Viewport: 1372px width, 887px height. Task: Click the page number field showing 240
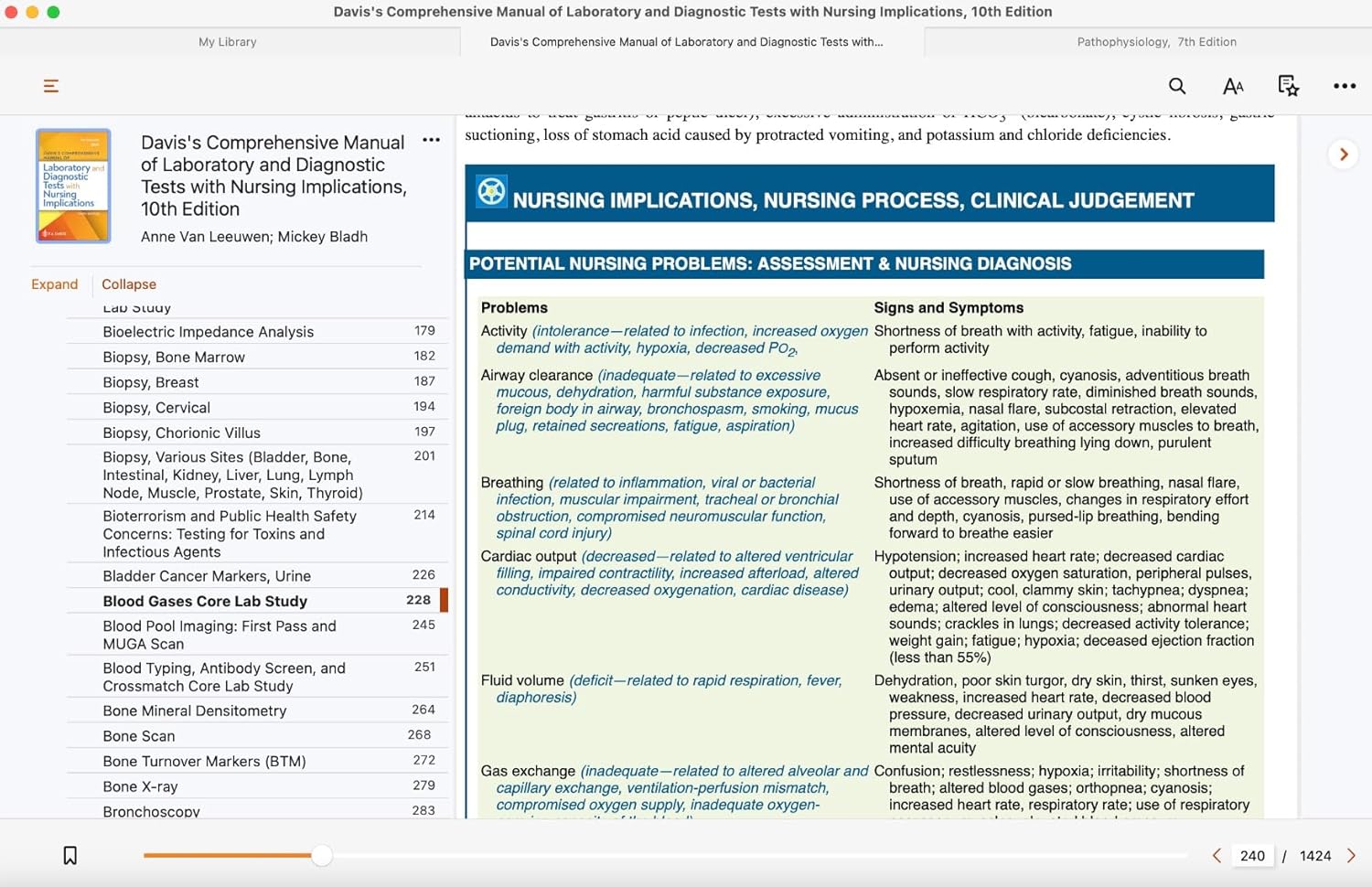click(1252, 856)
